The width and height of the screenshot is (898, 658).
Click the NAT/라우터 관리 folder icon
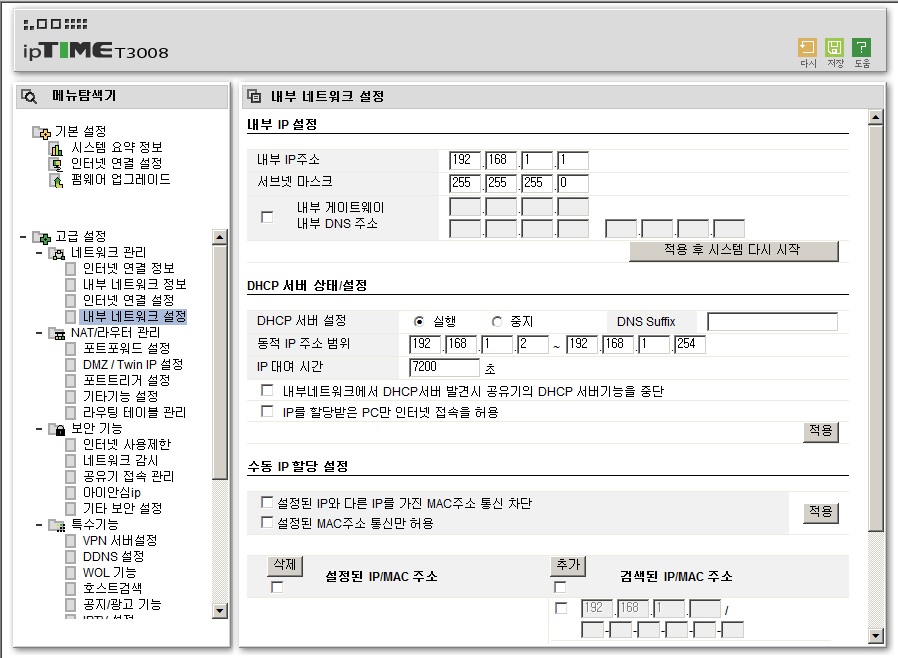click(x=58, y=333)
